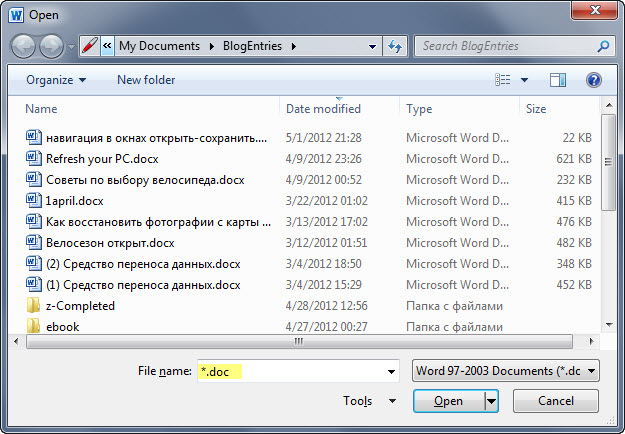Open the Tools menu
The height and width of the screenshot is (434, 625).
357,401
